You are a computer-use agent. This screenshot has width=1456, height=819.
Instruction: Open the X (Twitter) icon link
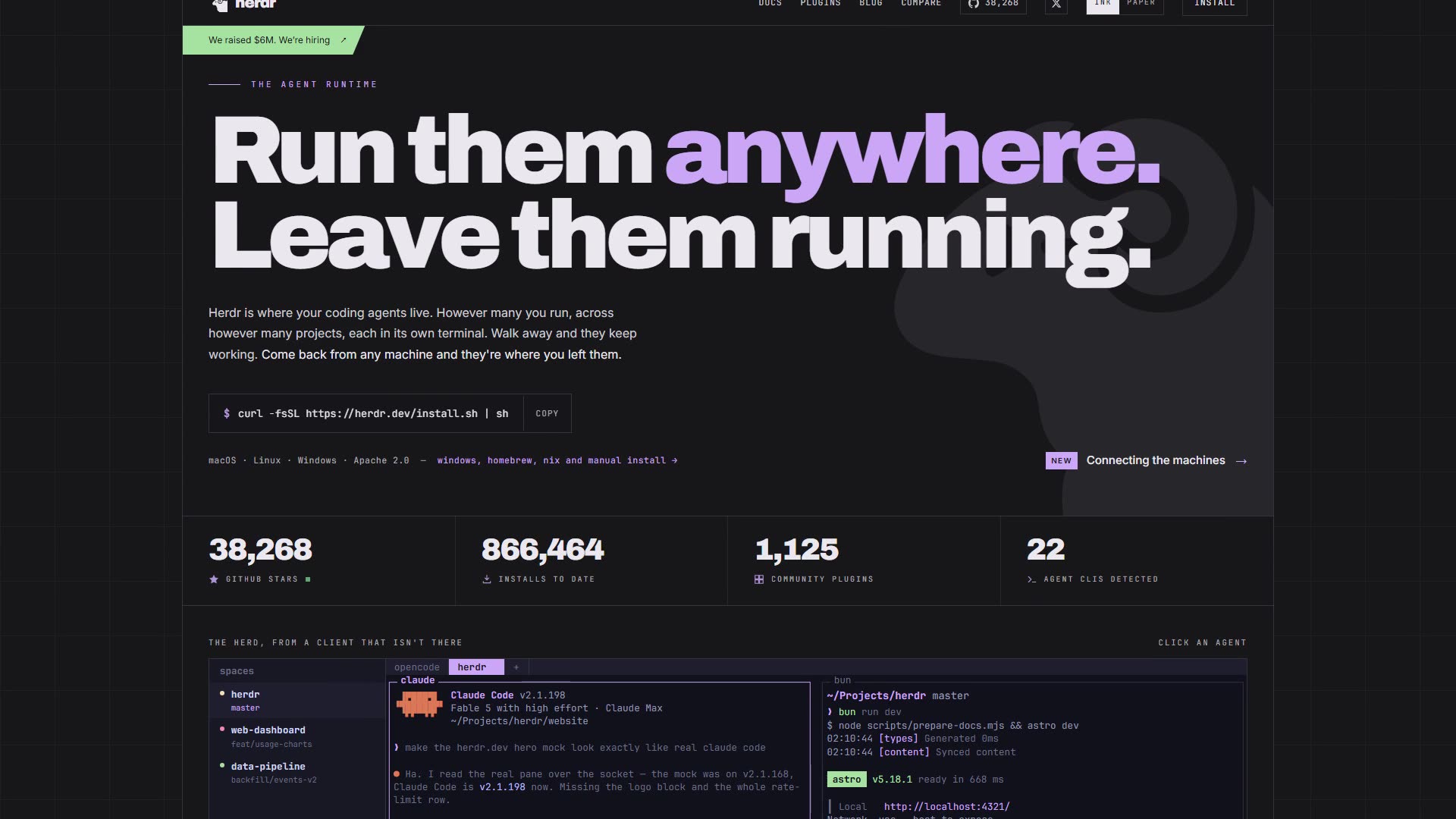click(1056, 5)
